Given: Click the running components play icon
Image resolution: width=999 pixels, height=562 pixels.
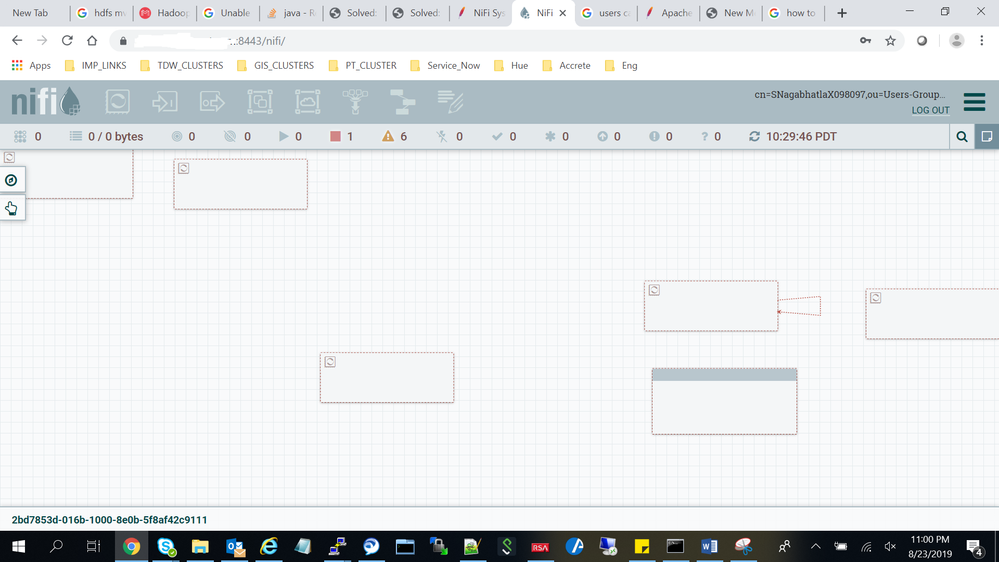Looking at the screenshot, I should 284,136.
